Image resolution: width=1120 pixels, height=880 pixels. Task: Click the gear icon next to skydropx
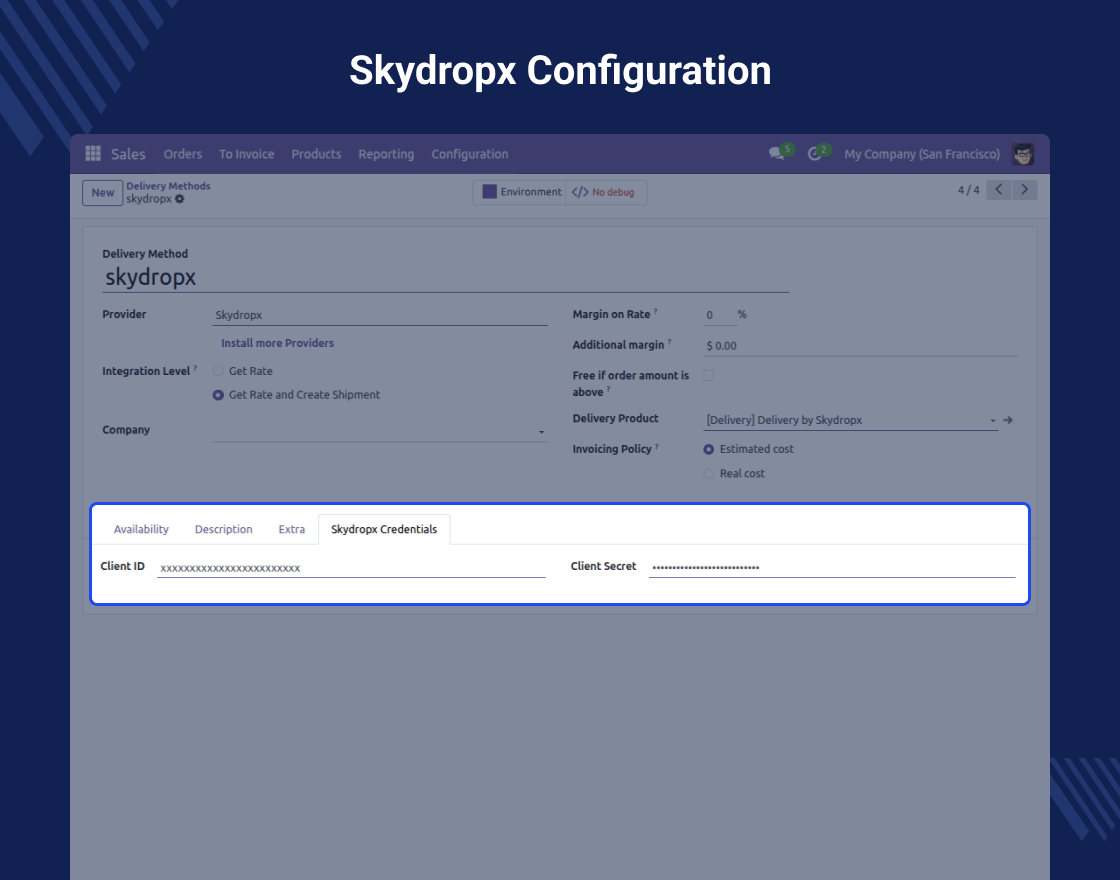180,199
